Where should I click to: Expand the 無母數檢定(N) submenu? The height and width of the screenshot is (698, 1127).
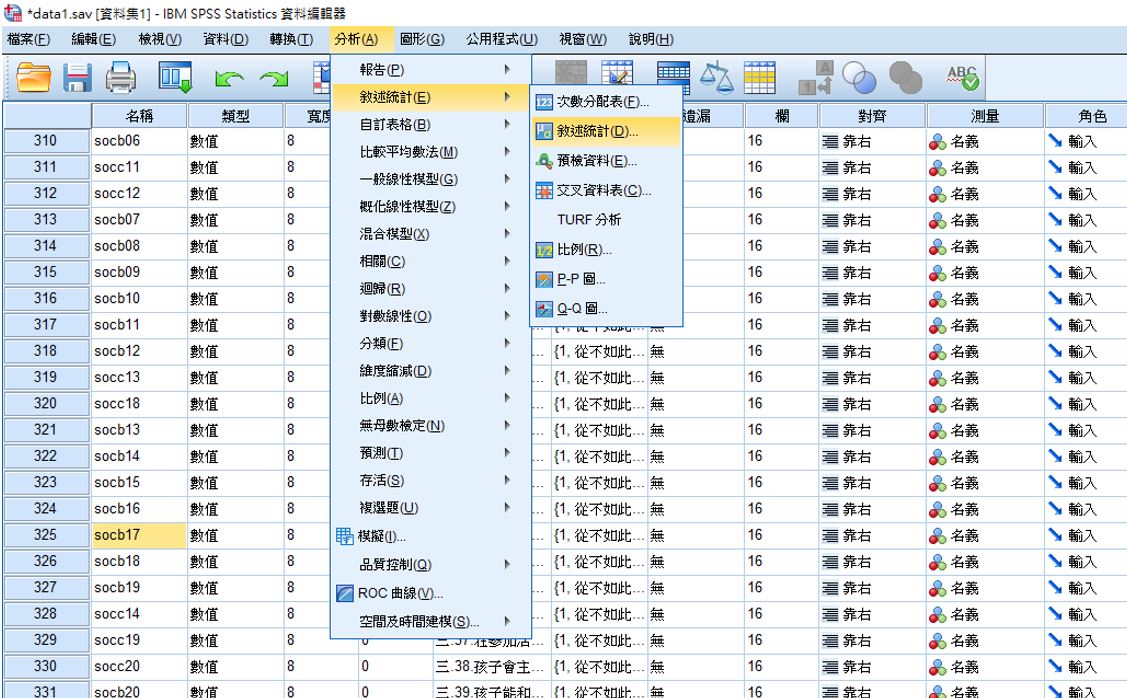tap(402, 425)
